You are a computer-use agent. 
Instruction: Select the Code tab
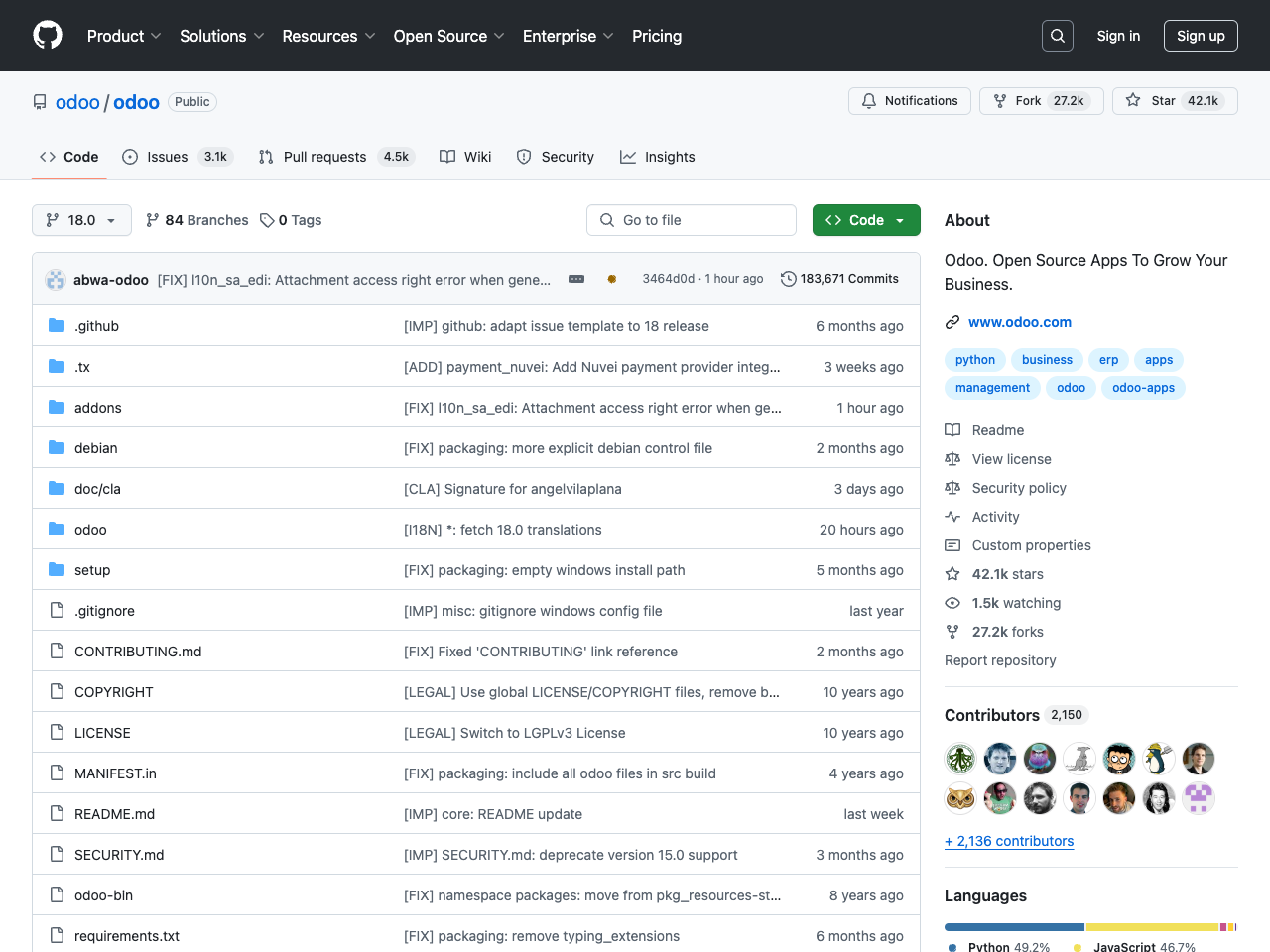69,157
